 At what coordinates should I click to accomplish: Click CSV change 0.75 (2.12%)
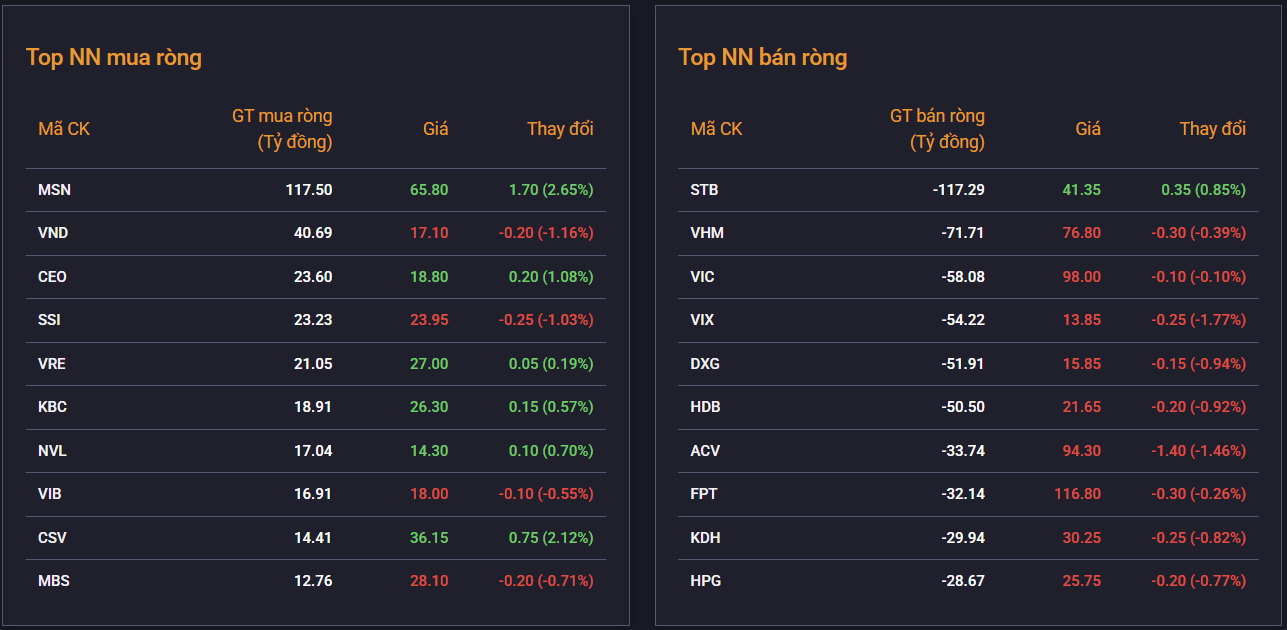(551, 538)
